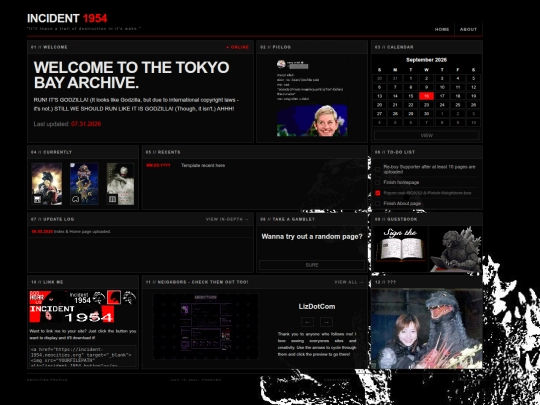540x405 pixels.
Task: Click the INCIDENT 1954 site title
Action: [x=67, y=18]
